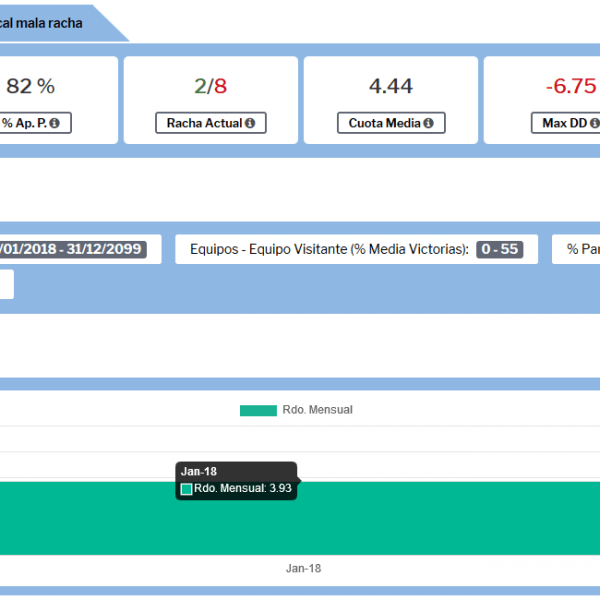This screenshot has height=600, width=600.
Task: Click the Jan-18 x-axis label
Action: tap(303, 568)
